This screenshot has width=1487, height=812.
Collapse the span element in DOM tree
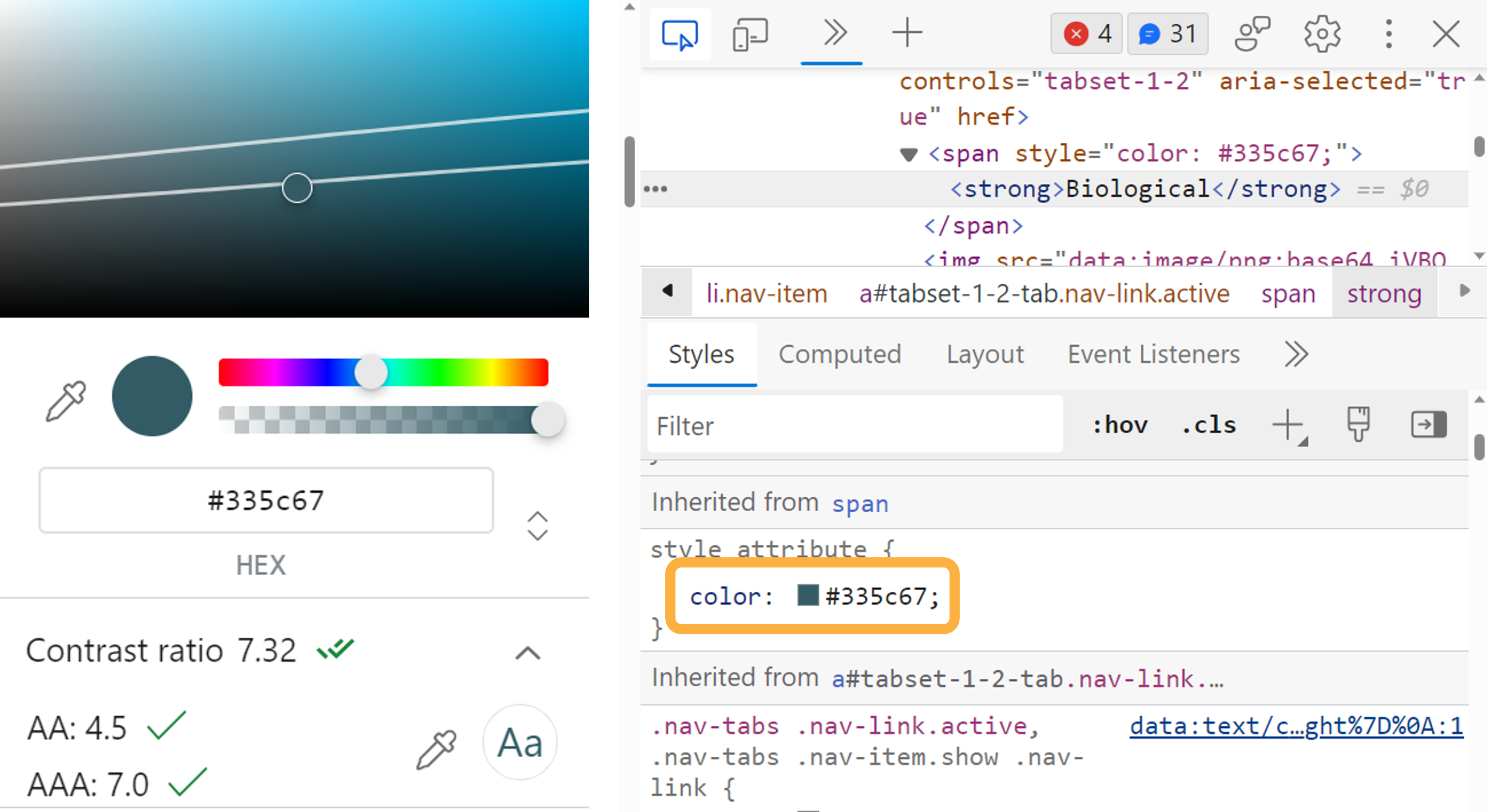point(907,153)
